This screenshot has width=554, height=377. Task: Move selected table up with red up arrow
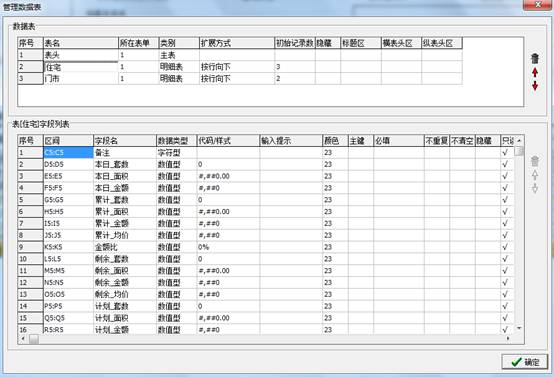point(535,72)
